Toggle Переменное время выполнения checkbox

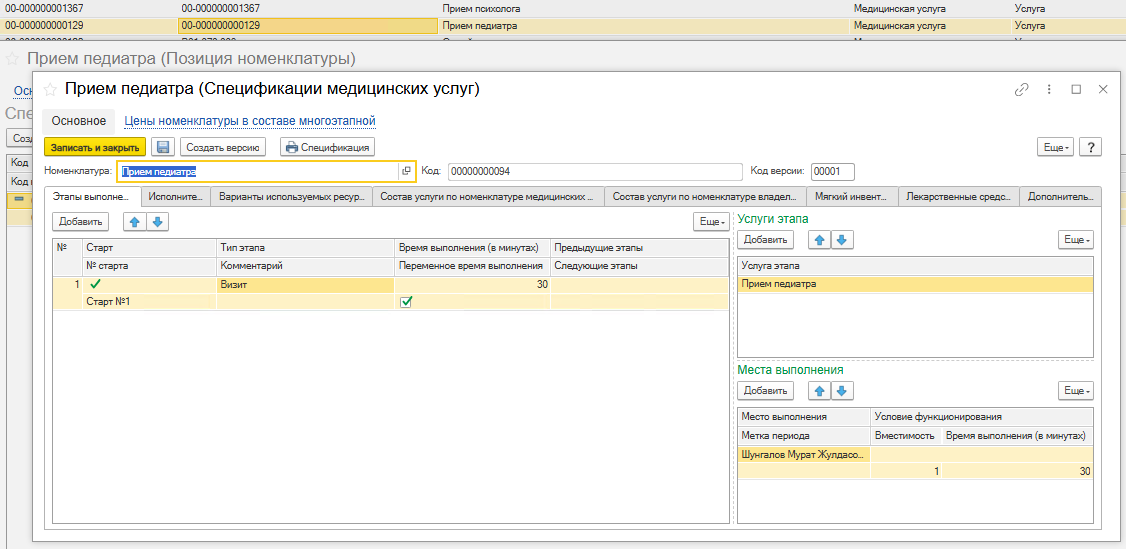[x=406, y=301]
